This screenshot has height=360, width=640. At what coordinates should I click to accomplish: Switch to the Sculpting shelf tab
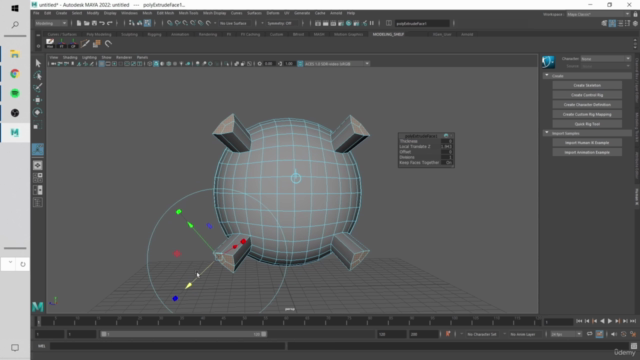coord(129,34)
